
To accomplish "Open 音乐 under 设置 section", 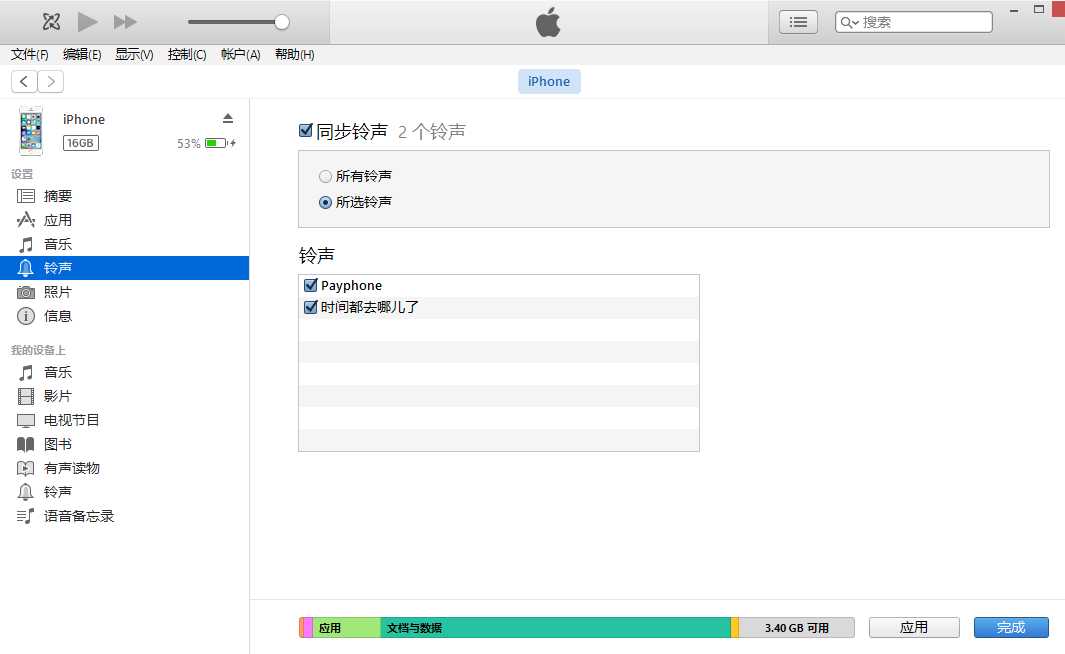I will tap(124, 244).
